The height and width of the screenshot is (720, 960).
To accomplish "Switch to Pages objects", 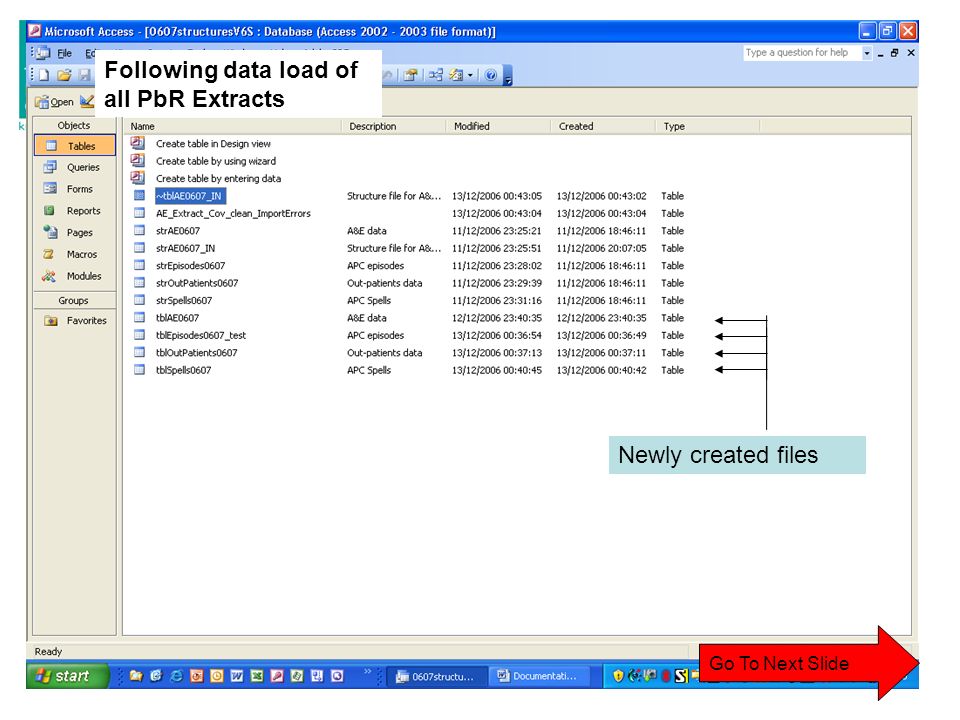I will [75, 233].
